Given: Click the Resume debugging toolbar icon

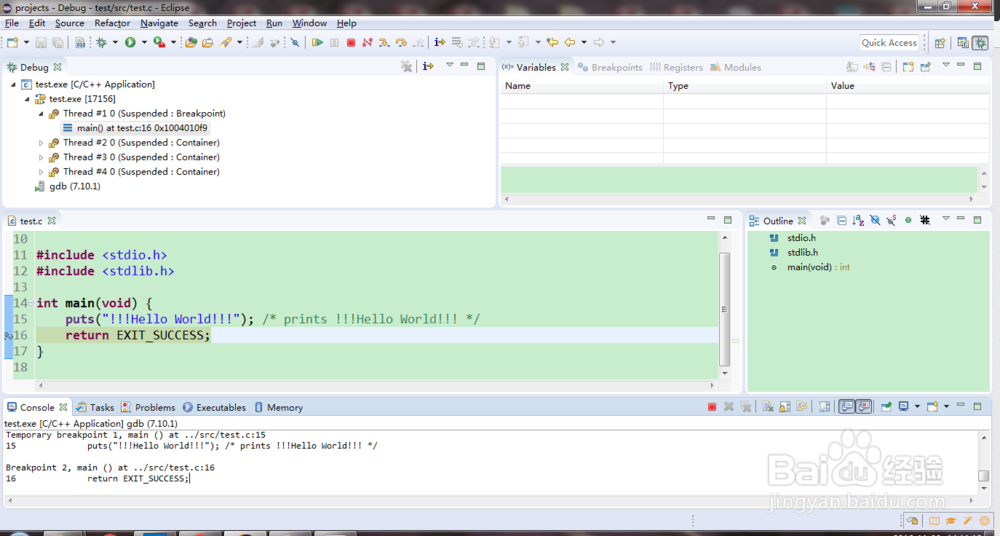Looking at the screenshot, I should pyautogui.click(x=317, y=43).
